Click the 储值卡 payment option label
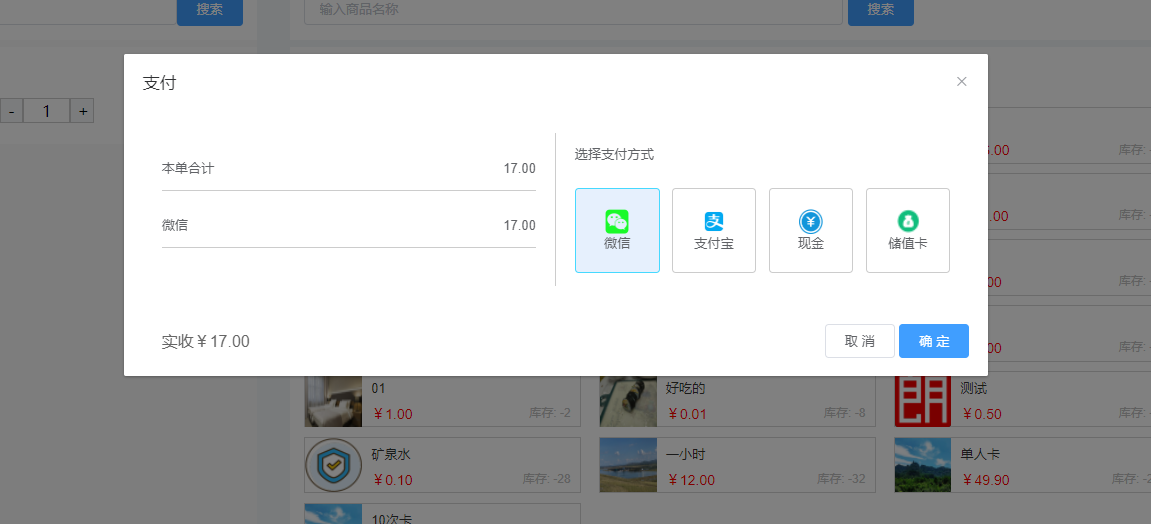The width and height of the screenshot is (1151, 524). point(908,244)
